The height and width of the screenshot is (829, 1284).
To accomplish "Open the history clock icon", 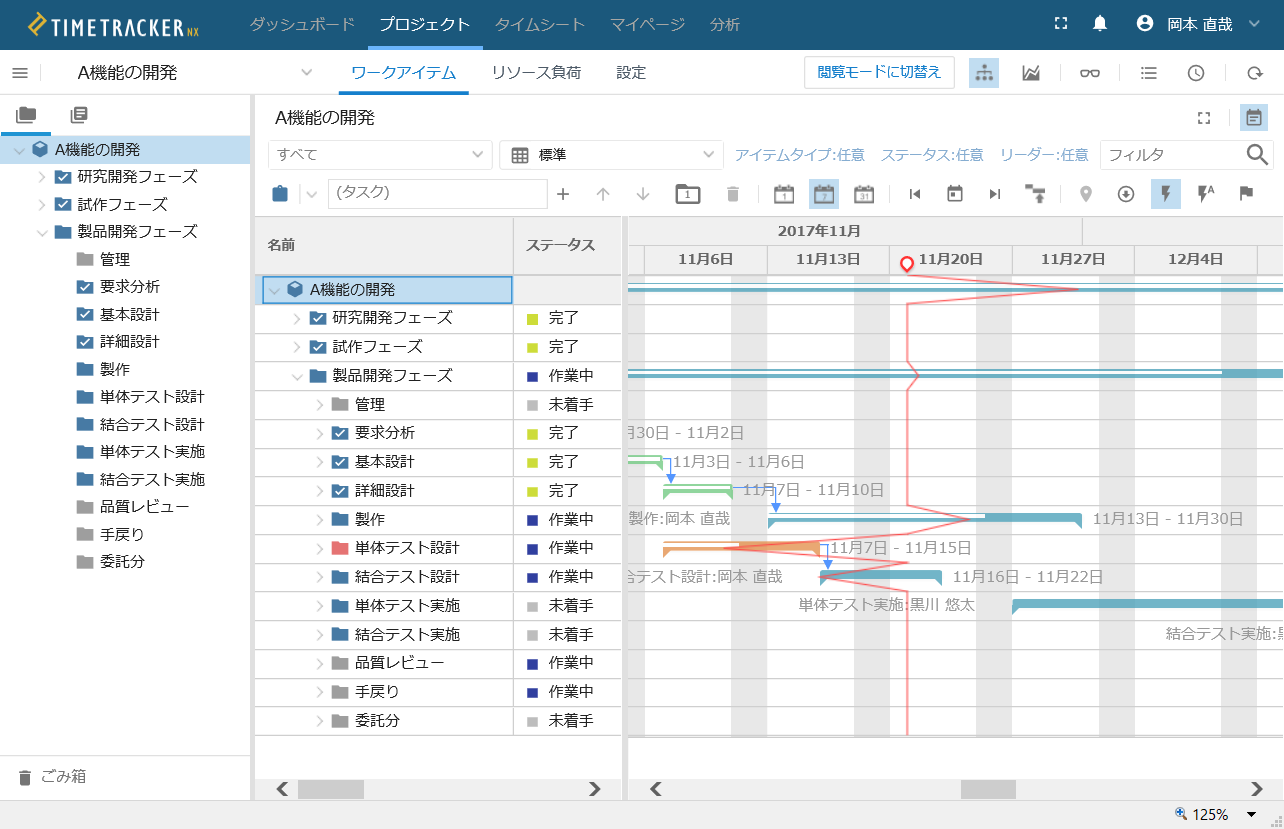I will click(x=1196, y=73).
